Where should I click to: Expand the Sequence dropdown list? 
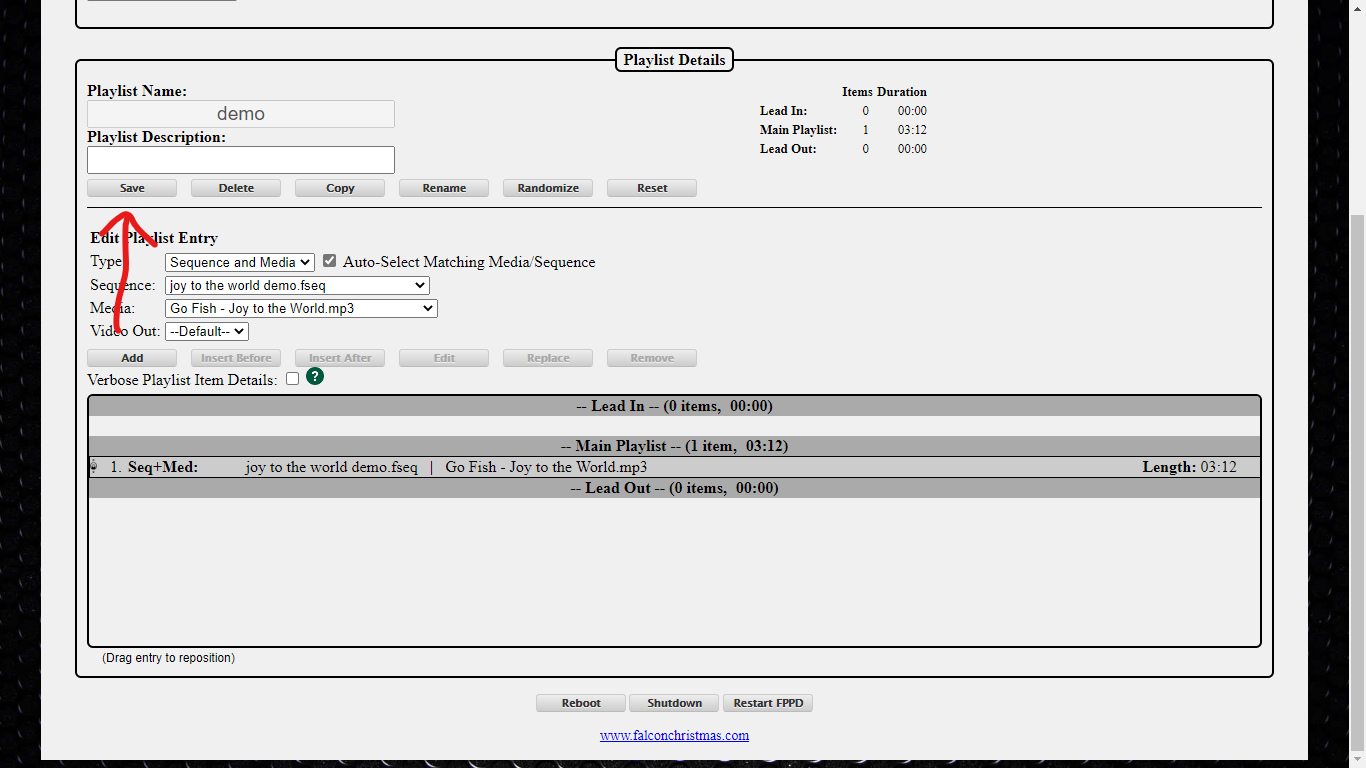[297, 286]
